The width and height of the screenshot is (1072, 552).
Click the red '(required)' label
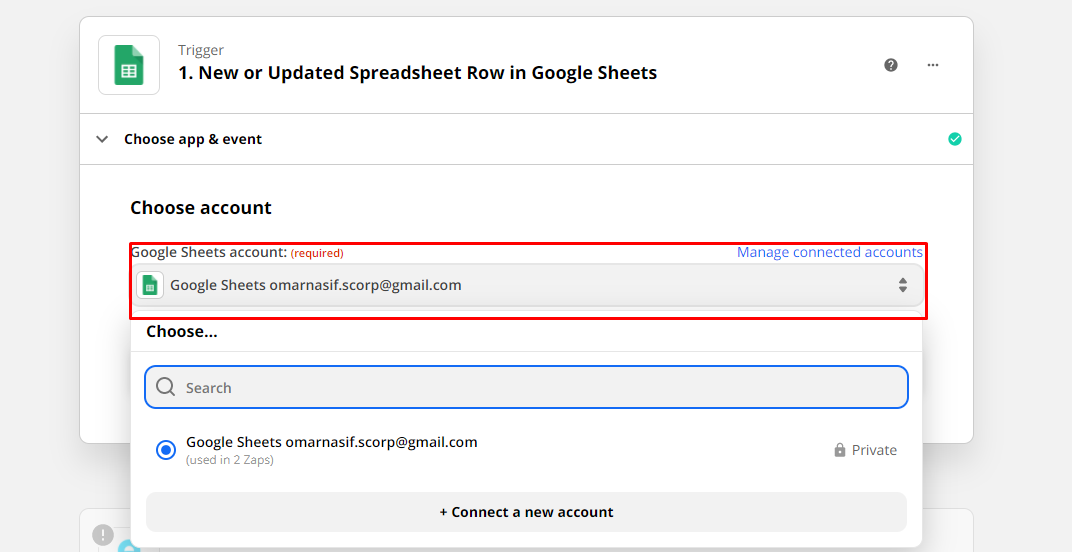coord(317,253)
